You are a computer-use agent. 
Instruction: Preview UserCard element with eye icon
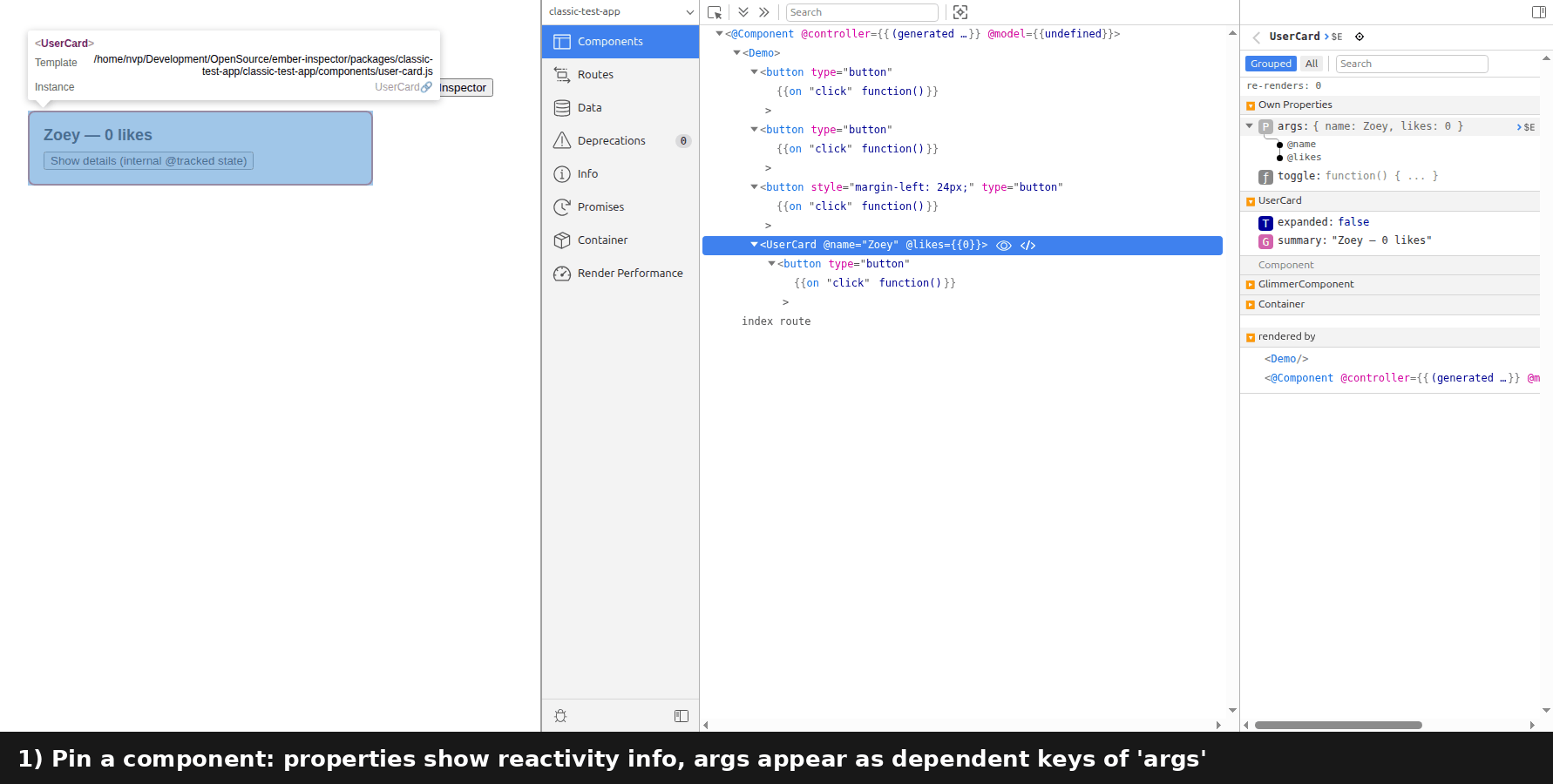tap(1004, 246)
